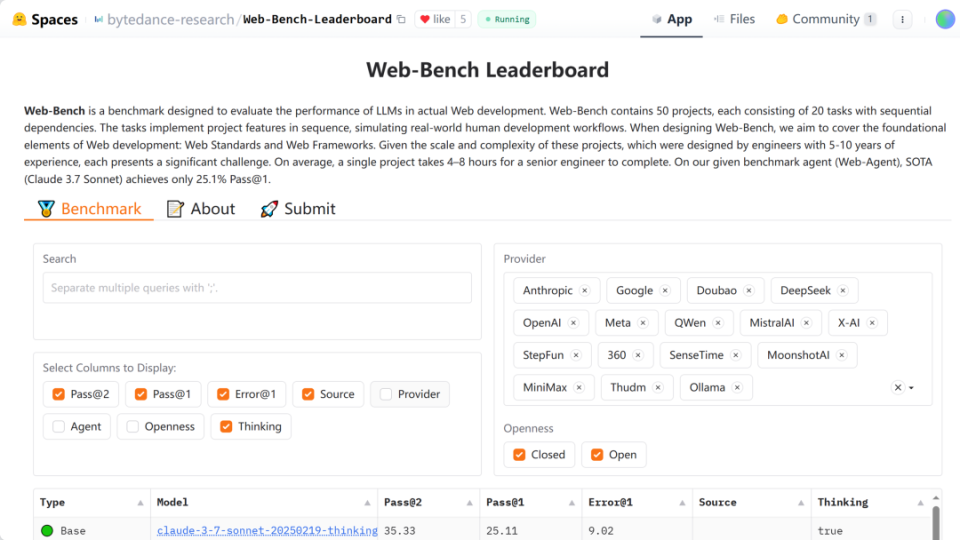The height and width of the screenshot is (540, 960).
Task: Remove the MoonshotAI provider tag
Action: coord(842,355)
